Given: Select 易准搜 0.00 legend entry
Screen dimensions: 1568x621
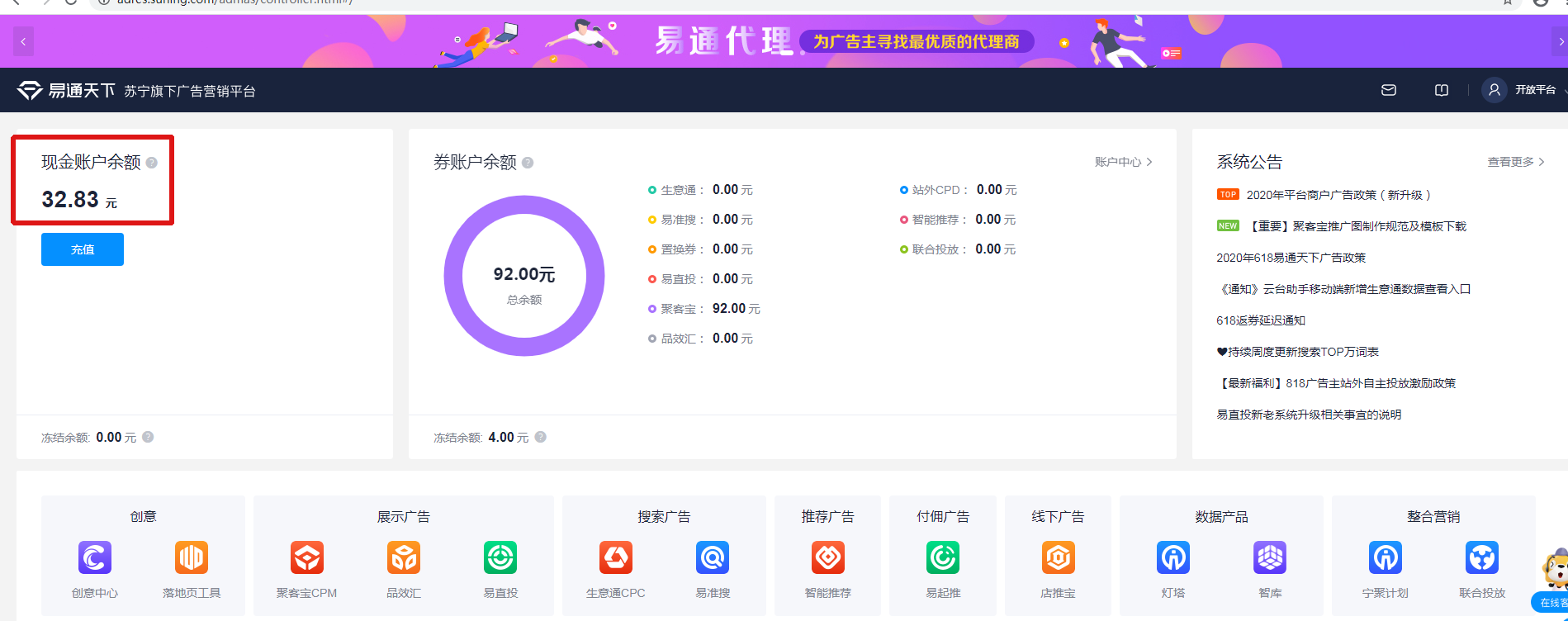Looking at the screenshot, I should coord(700,220).
